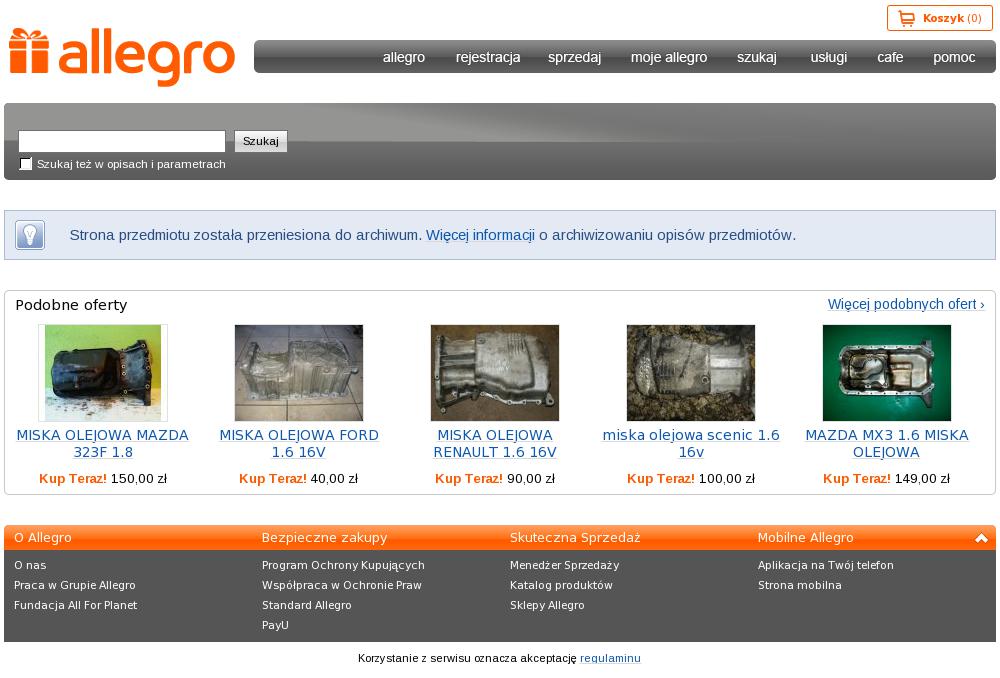Open Aplikacja na Twój telefon link
Screen dimensions: 1000x678
[825, 565]
